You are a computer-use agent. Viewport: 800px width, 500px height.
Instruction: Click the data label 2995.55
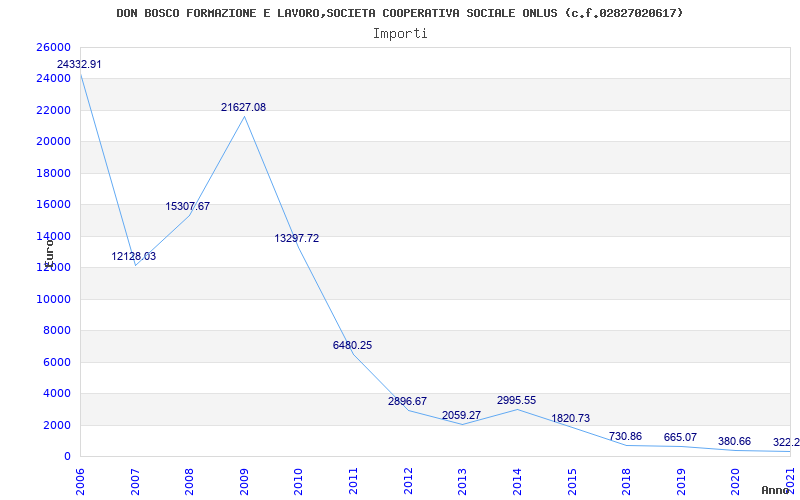coord(516,400)
